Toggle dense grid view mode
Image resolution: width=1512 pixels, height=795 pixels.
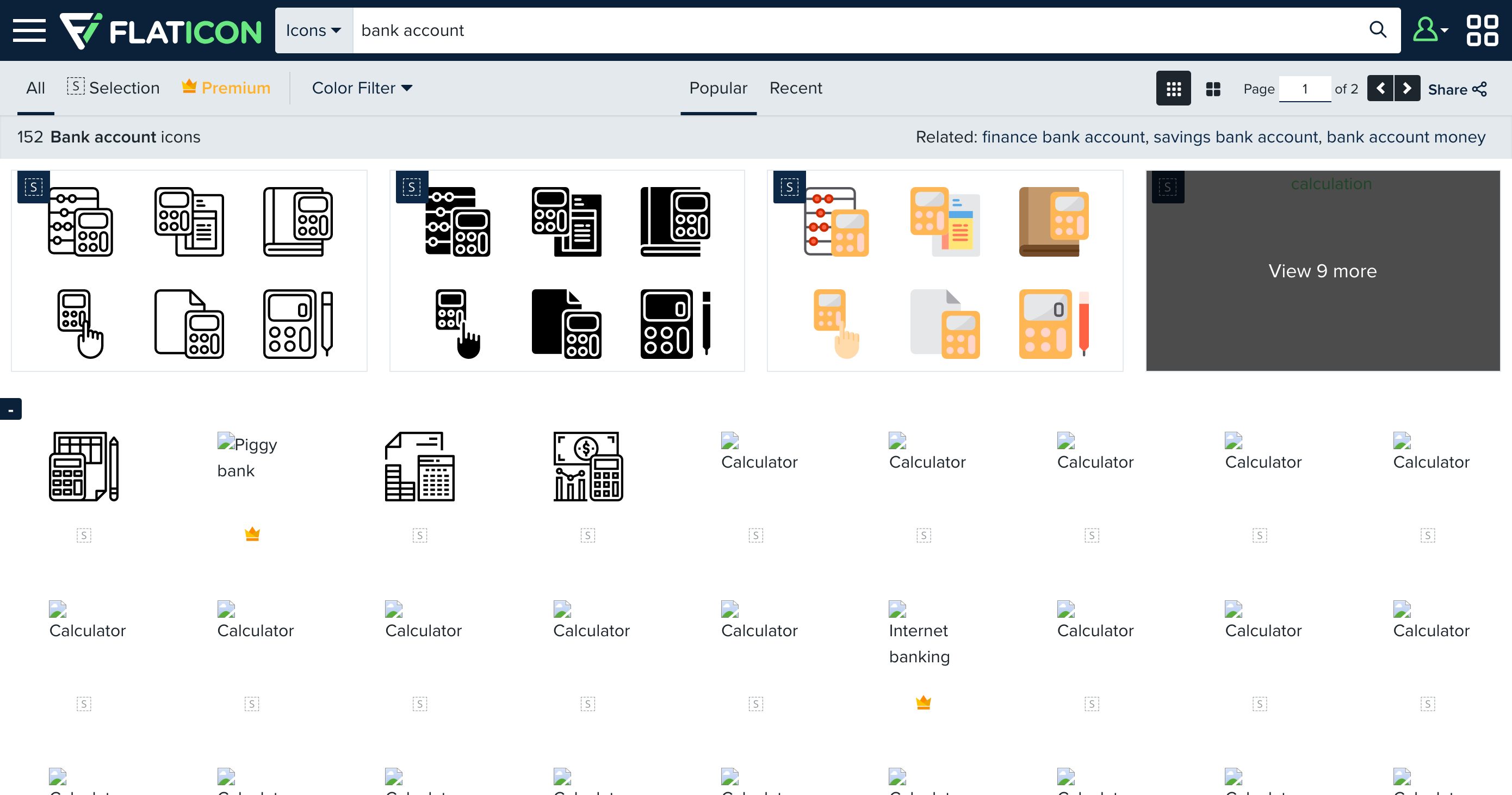(x=1173, y=88)
